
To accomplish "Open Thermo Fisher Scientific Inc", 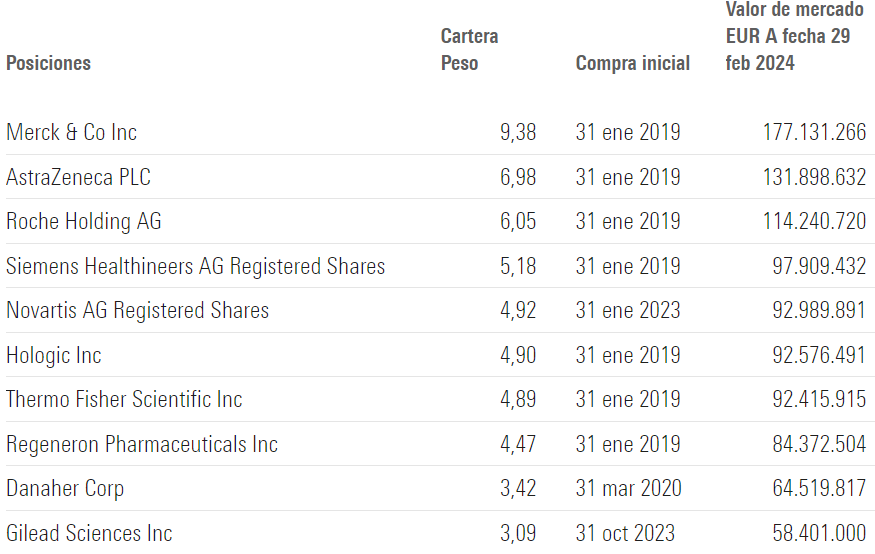I will tap(124, 399).
